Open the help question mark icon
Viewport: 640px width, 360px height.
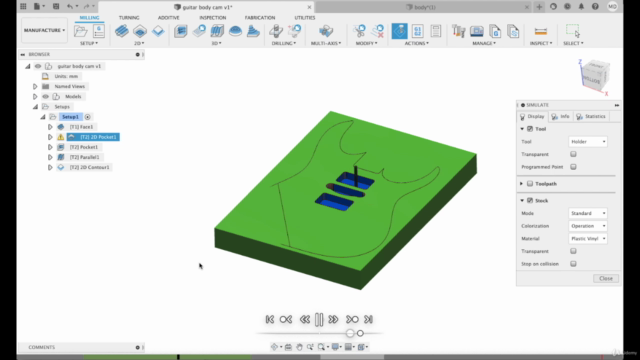click(595, 7)
